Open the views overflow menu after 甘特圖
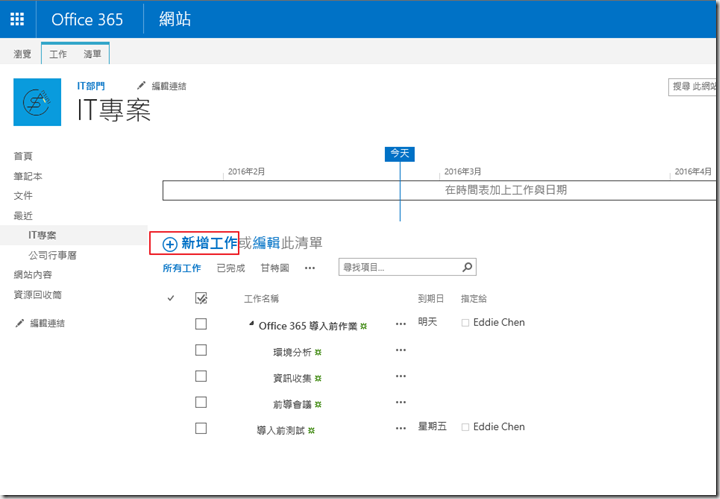Viewport: 720px width, 499px height. pyautogui.click(x=310, y=268)
